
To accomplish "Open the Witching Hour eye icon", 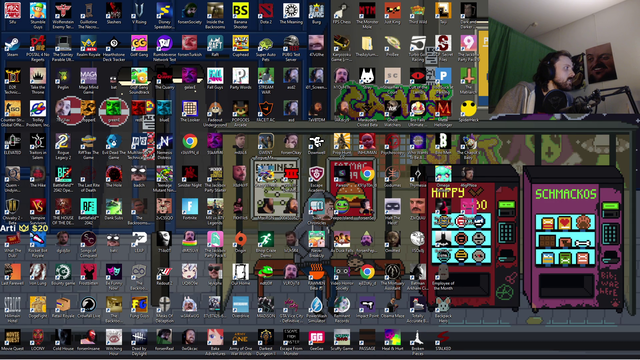I will tap(113, 337).
